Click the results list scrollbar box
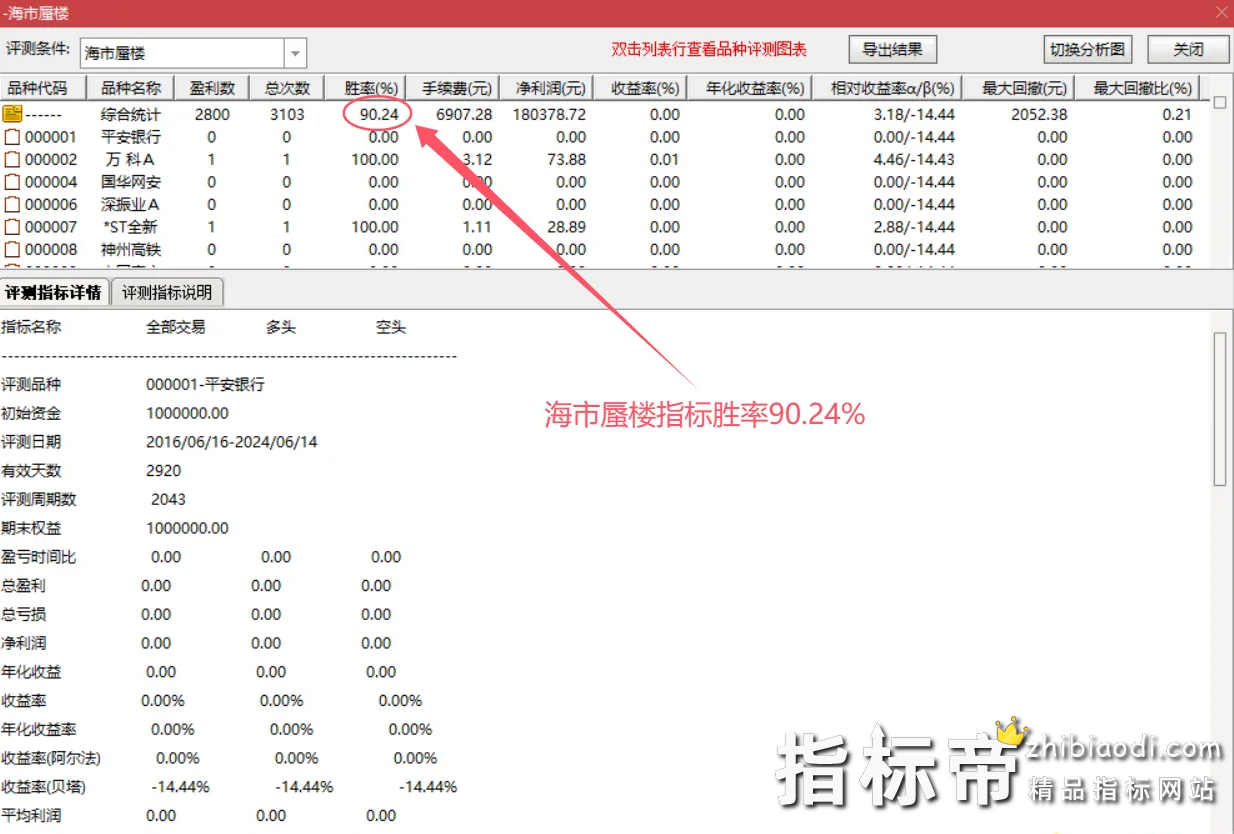 coord(1219,102)
